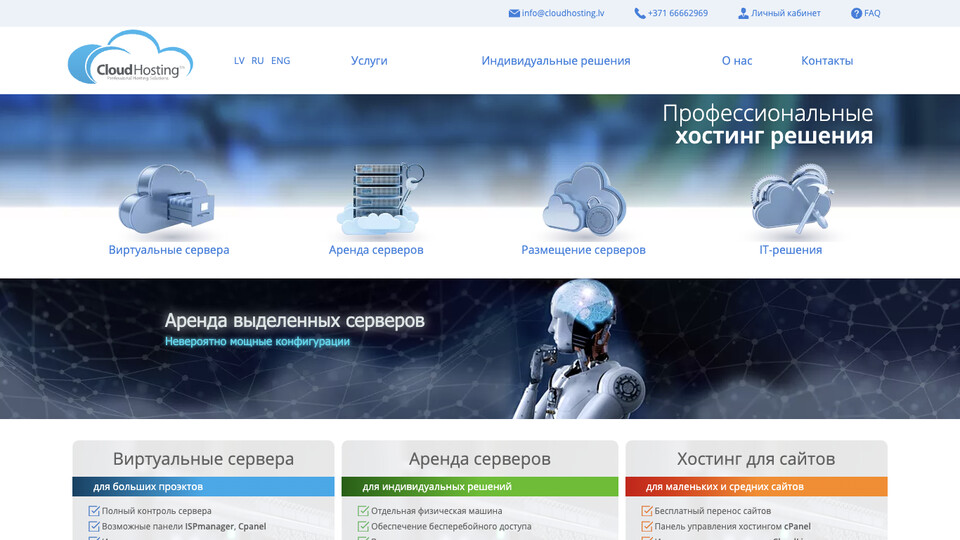
Task: Click the text Обеспечение бесперебойного доступа
Action: pyautogui.click(x=451, y=526)
